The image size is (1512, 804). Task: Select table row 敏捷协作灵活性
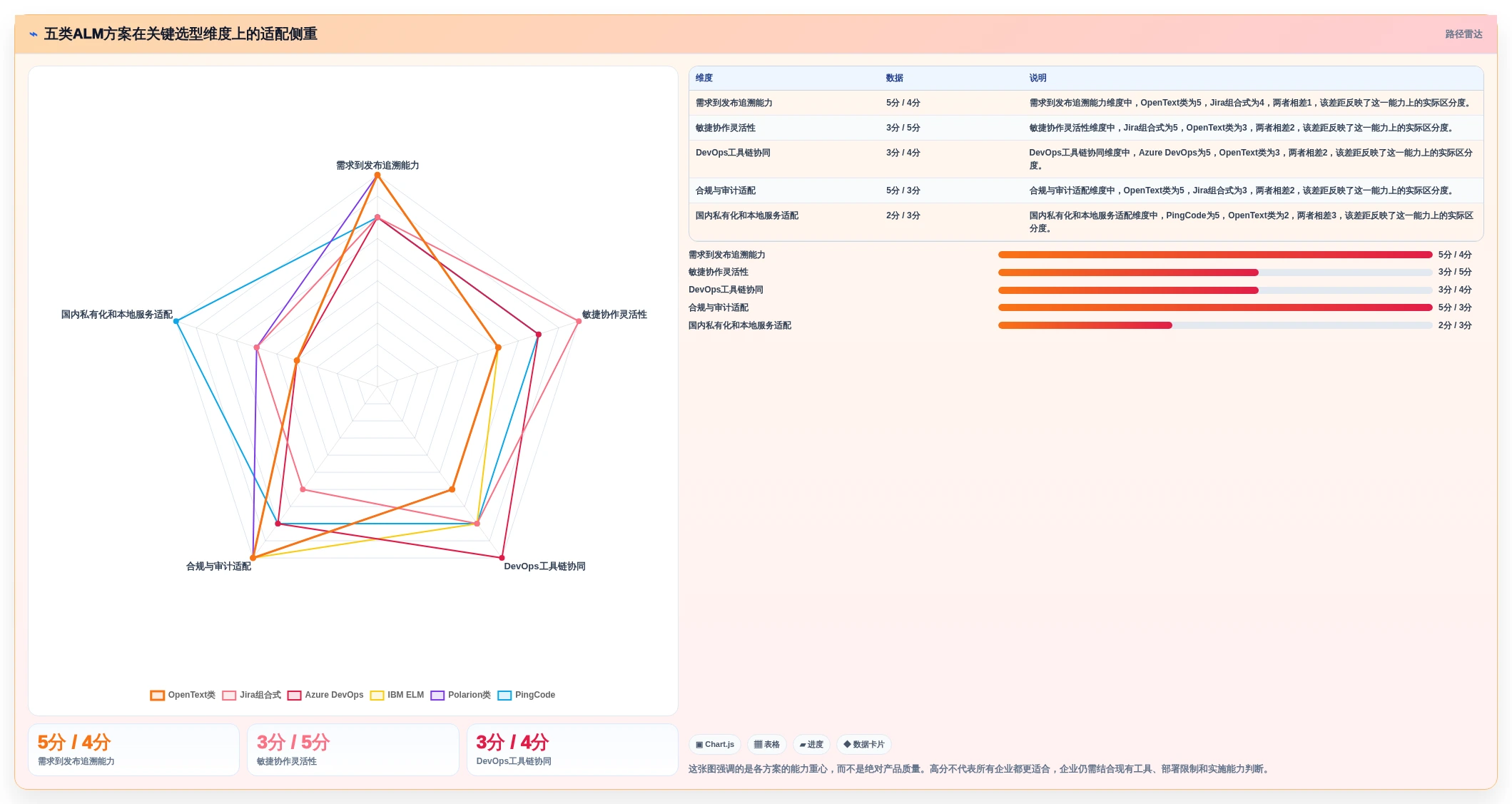click(1086, 128)
